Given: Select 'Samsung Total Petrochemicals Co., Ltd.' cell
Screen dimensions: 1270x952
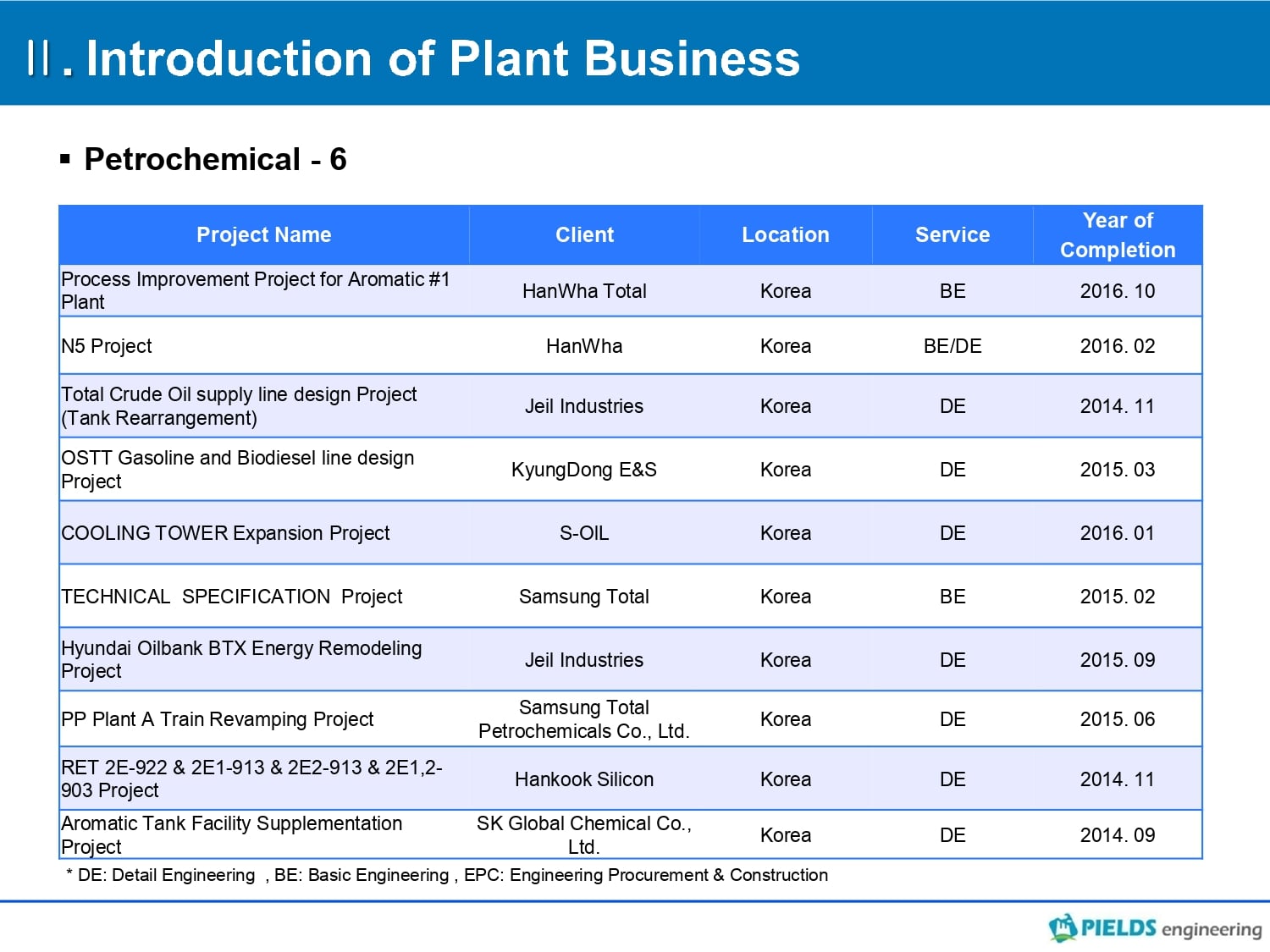Looking at the screenshot, I should point(584,718).
